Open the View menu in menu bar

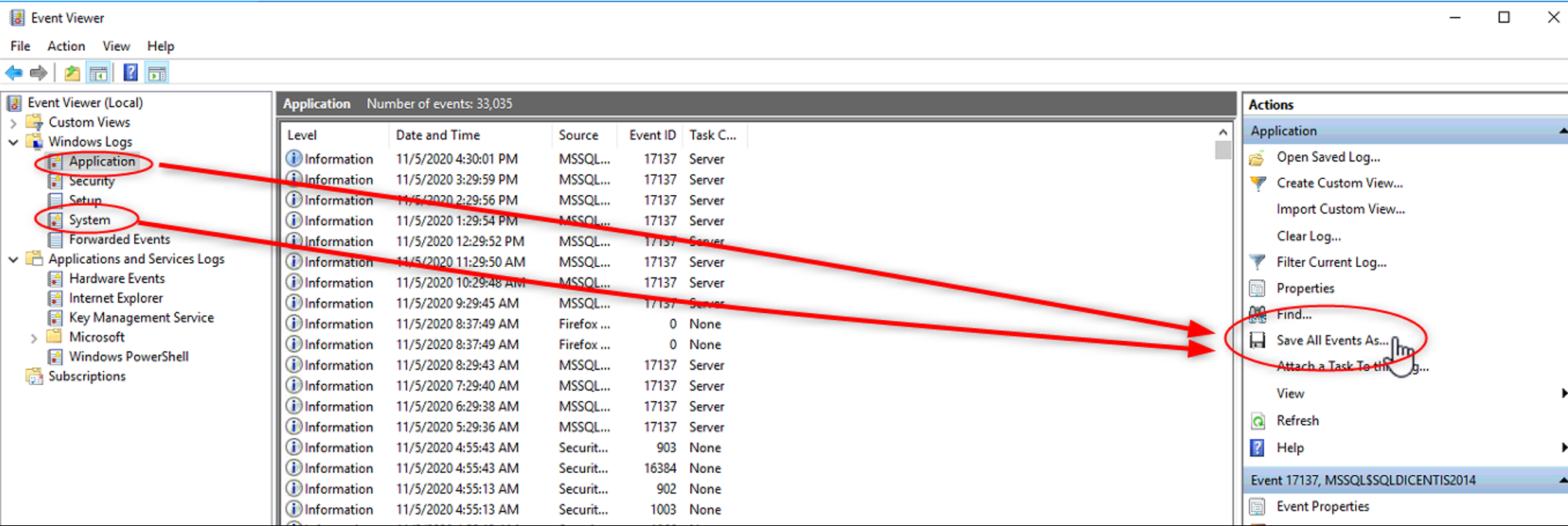tap(116, 46)
